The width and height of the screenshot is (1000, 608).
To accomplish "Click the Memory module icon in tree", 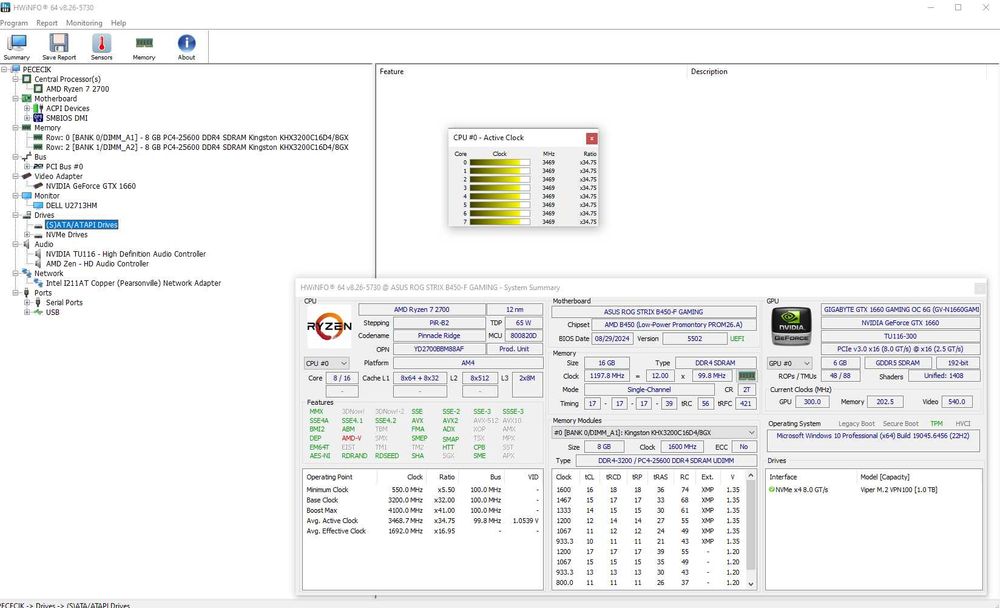I will (27, 128).
